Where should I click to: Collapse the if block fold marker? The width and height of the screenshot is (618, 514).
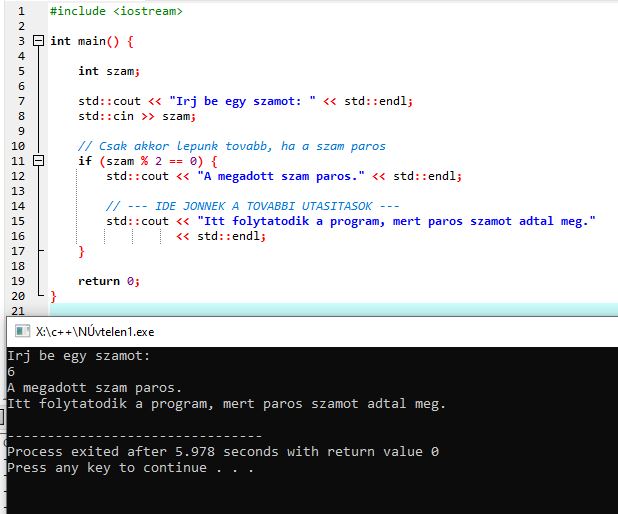pos(38,160)
